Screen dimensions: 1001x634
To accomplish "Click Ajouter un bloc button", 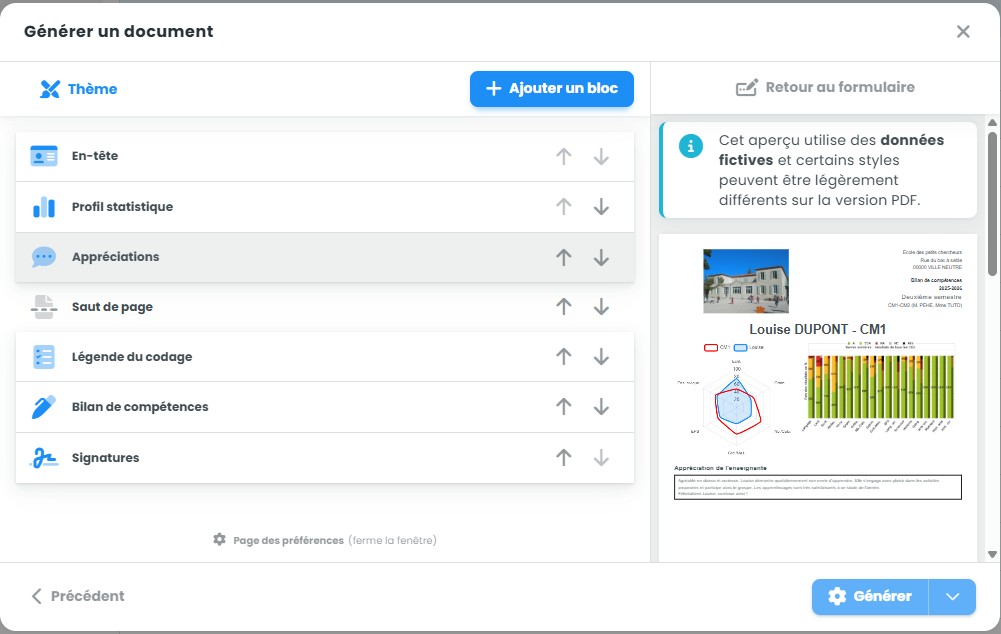I will [551, 89].
